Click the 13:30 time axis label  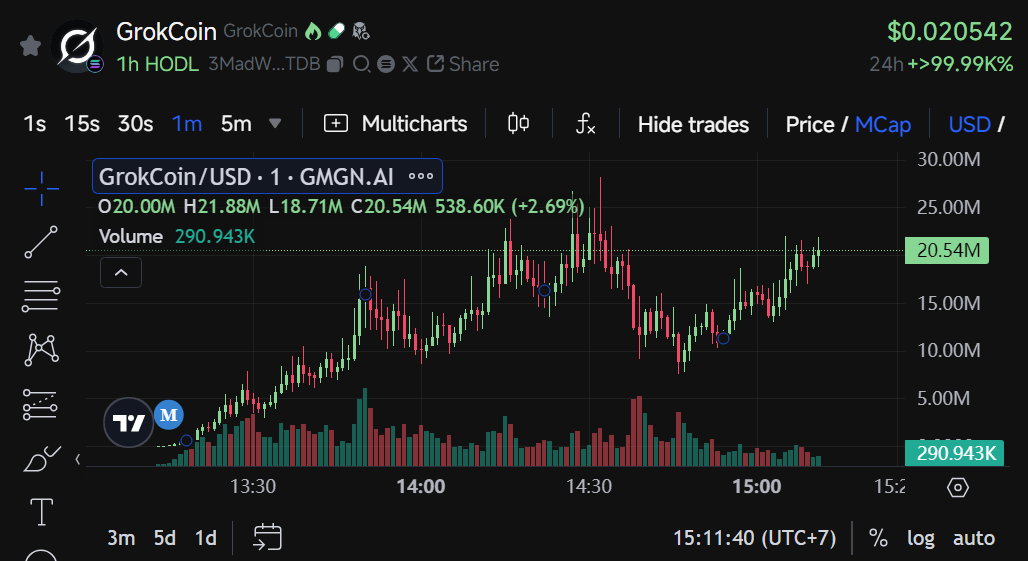coord(253,486)
